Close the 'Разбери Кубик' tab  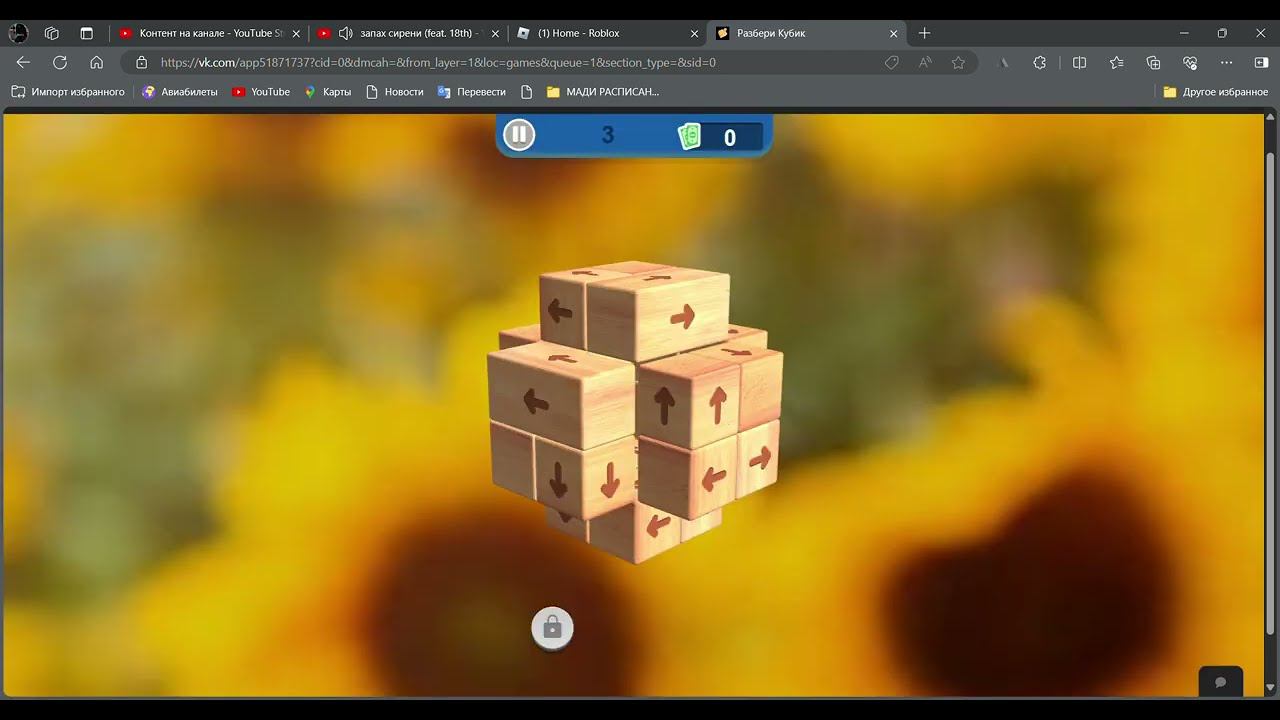coord(894,33)
